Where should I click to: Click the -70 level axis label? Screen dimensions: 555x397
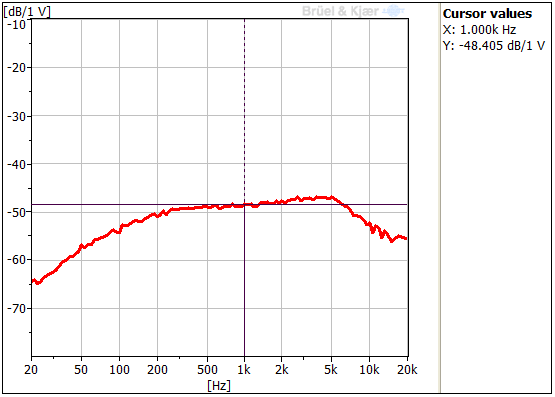(x=17, y=309)
